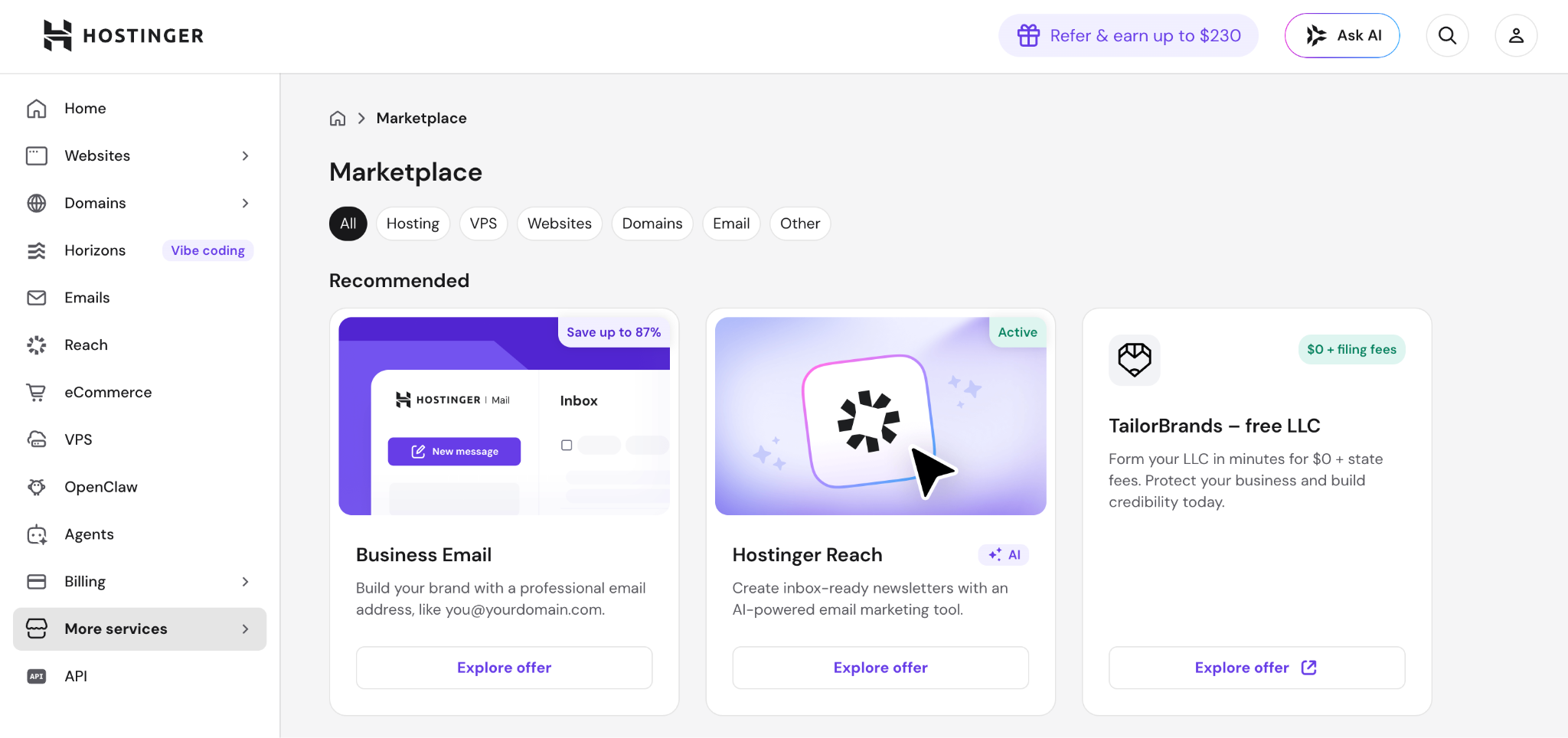Open the search magnifier icon
The image size is (1568, 738).
pyautogui.click(x=1447, y=35)
